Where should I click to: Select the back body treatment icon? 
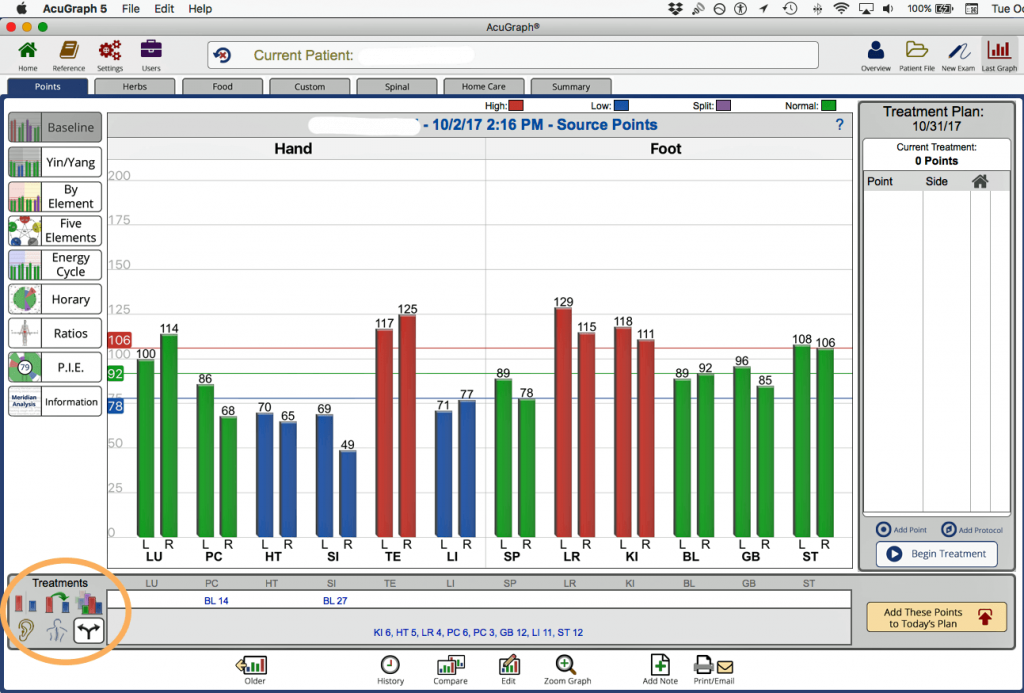tap(57, 631)
